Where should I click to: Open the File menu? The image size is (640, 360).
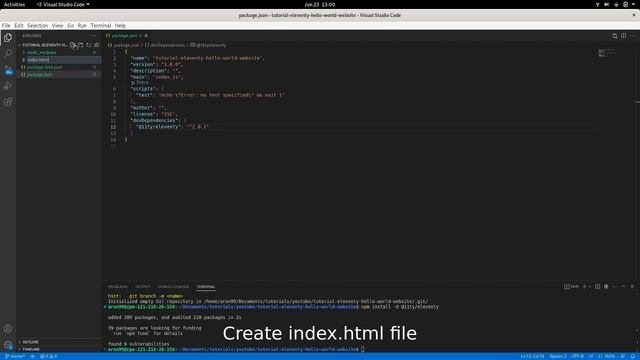pyautogui.click(x=6, y=25)
